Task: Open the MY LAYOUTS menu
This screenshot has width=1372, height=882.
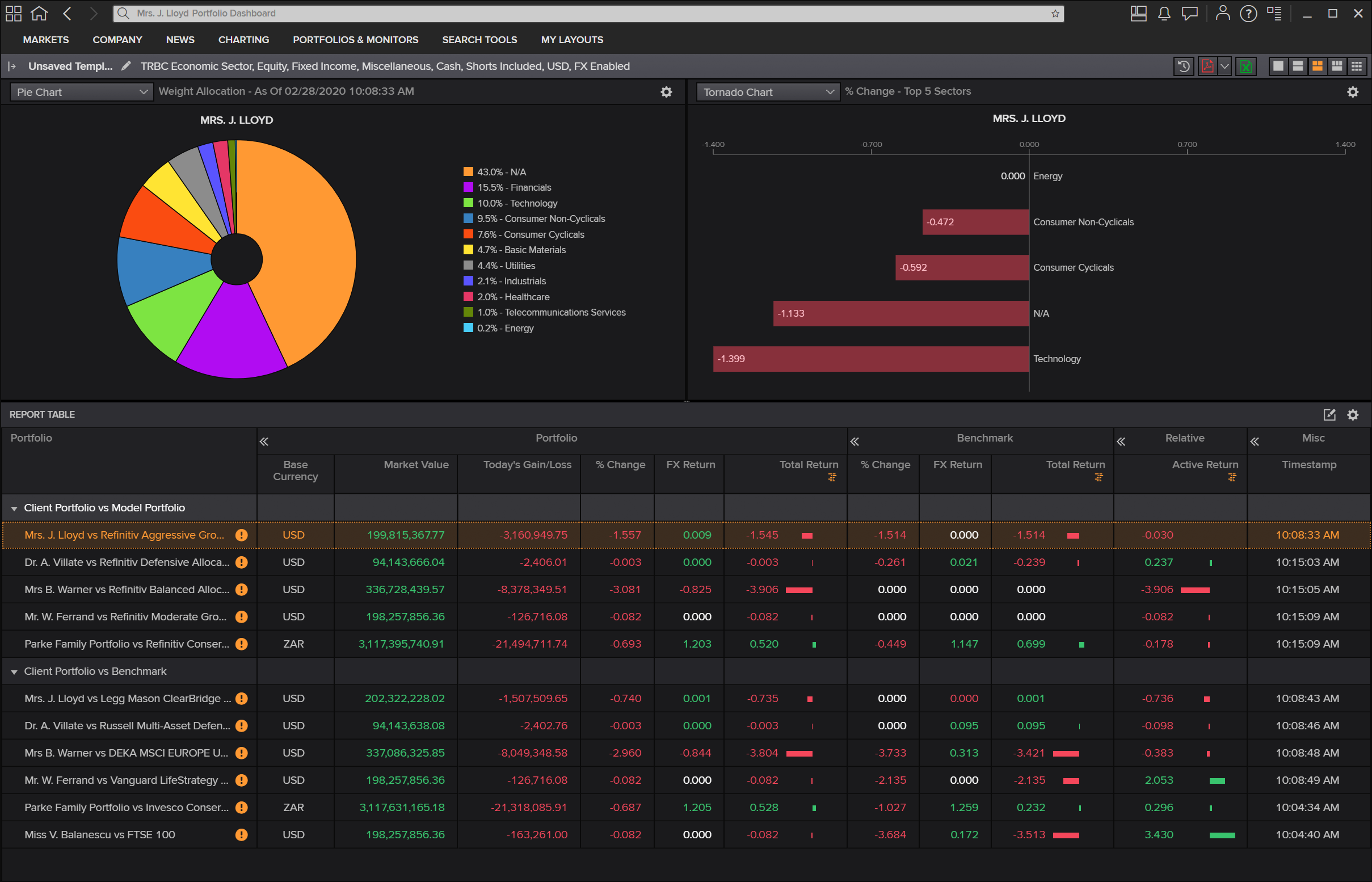Action: tap(572, 40)
